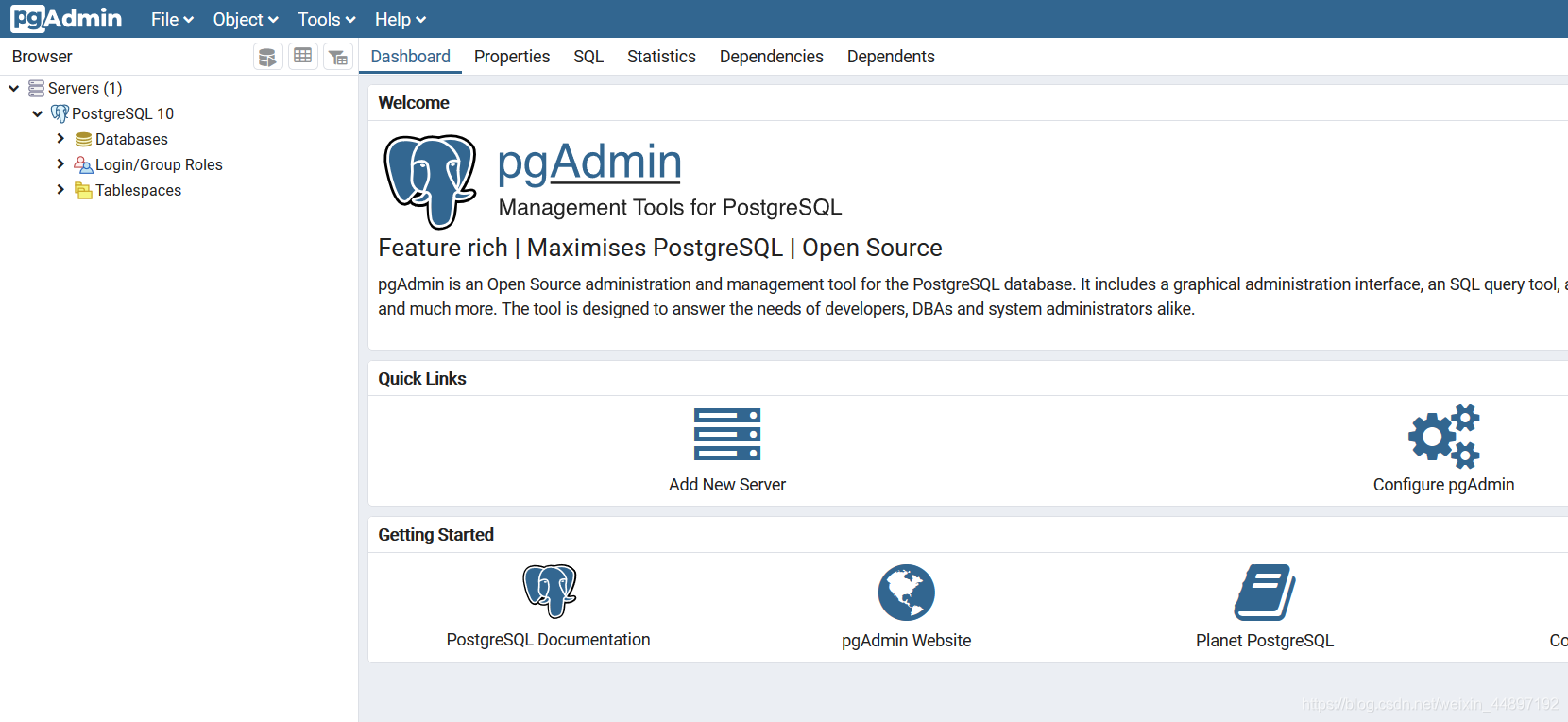The width and height of the screenshot is (1568, 722).
Task: Click the View Data table icon
Action: [302, 57]
